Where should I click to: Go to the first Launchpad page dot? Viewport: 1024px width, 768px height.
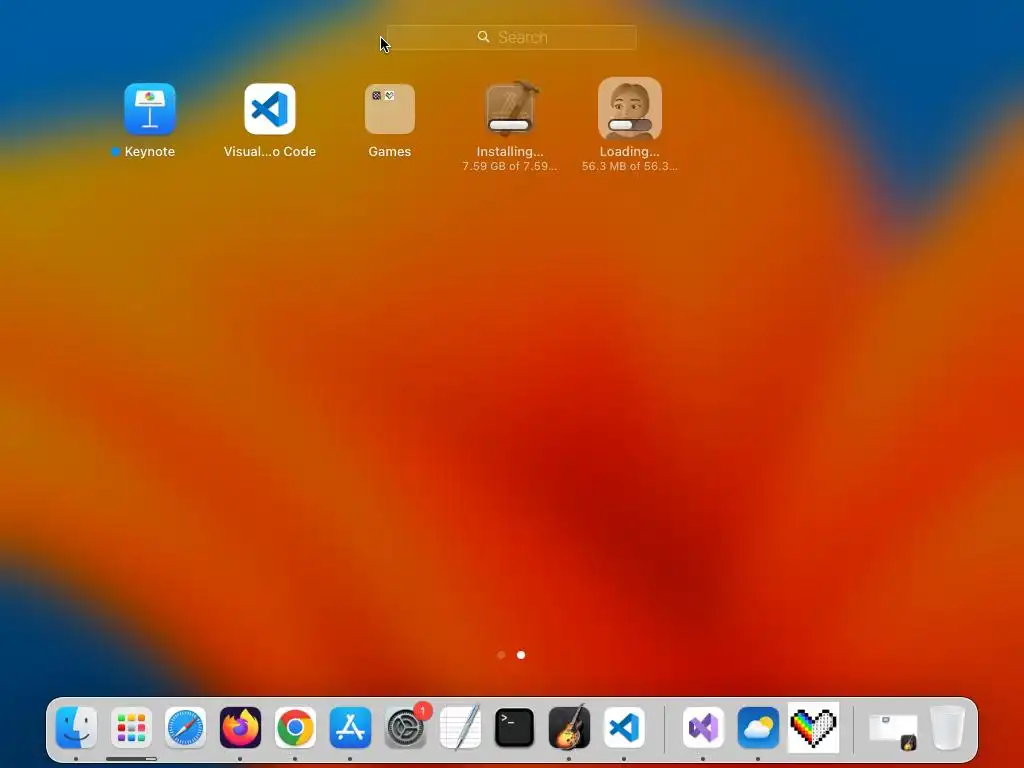coord(501,654)
